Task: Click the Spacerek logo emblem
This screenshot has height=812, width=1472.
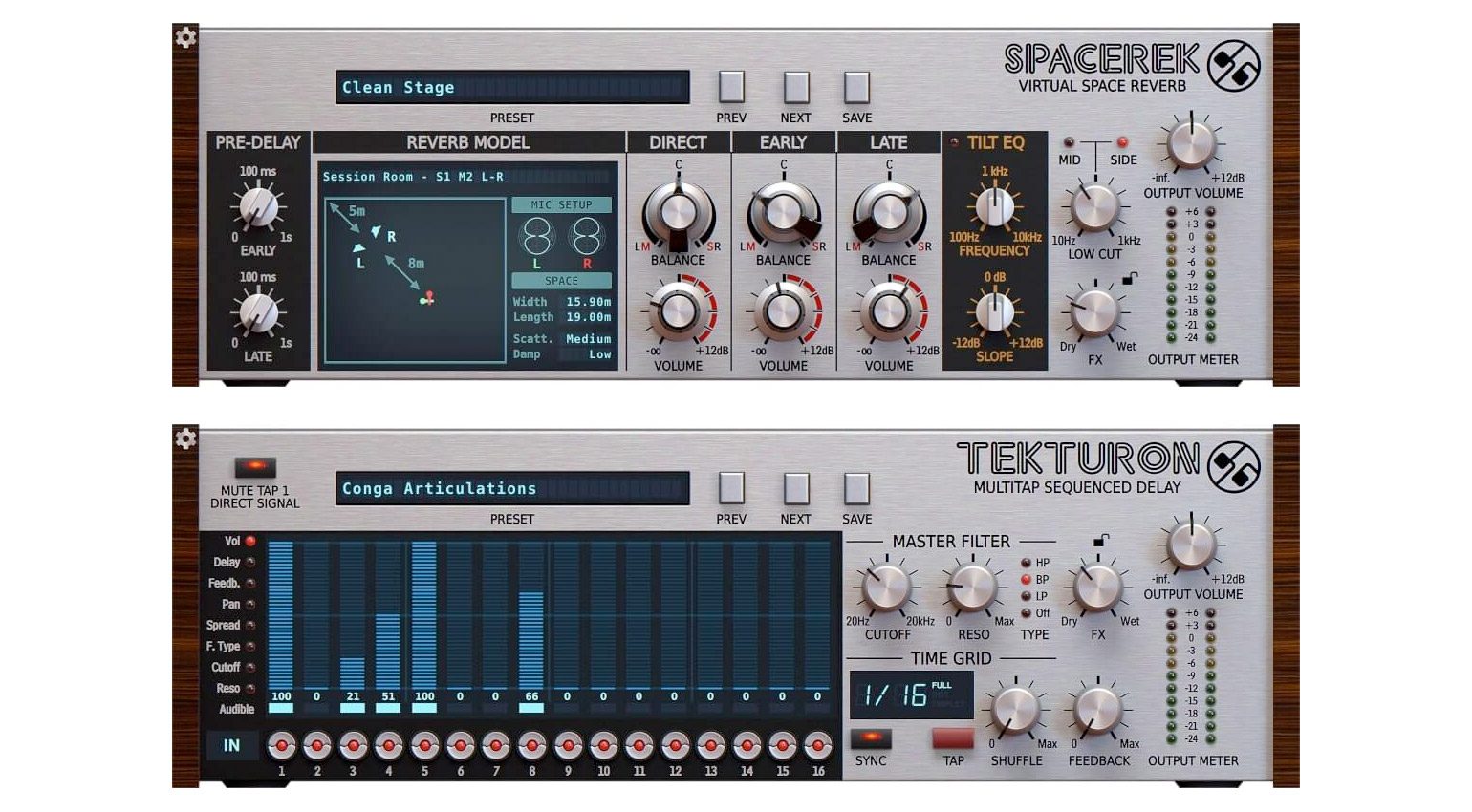Action: 1233,66
